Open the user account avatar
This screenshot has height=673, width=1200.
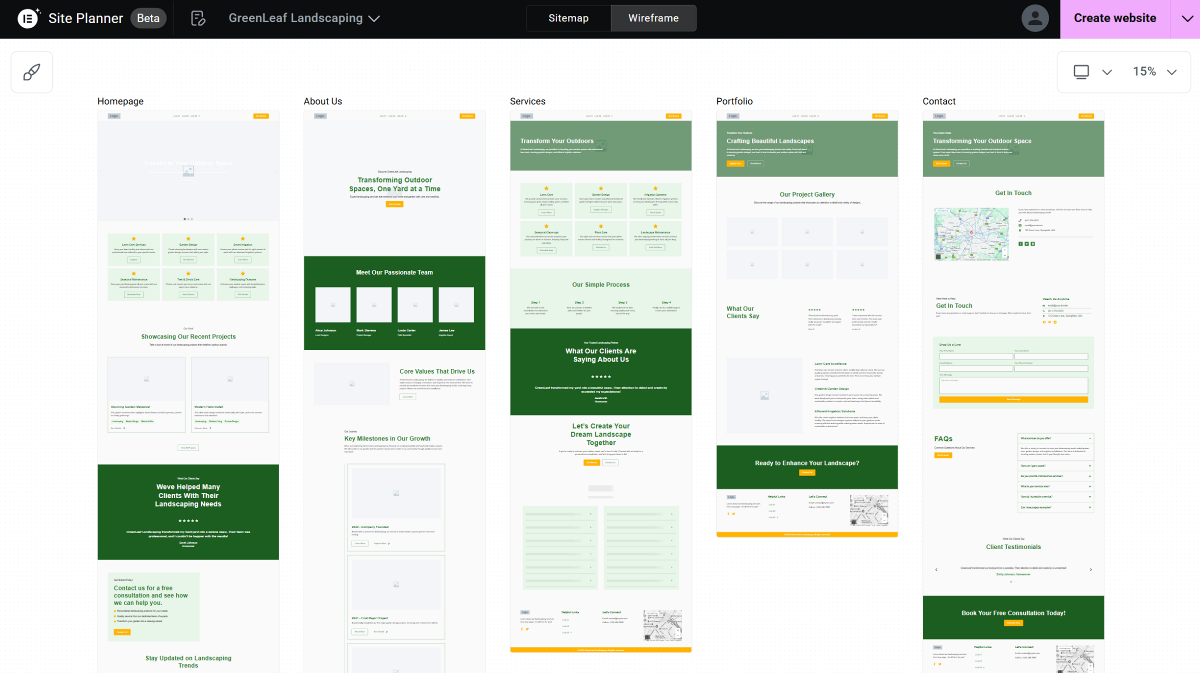click(1035, 18)
